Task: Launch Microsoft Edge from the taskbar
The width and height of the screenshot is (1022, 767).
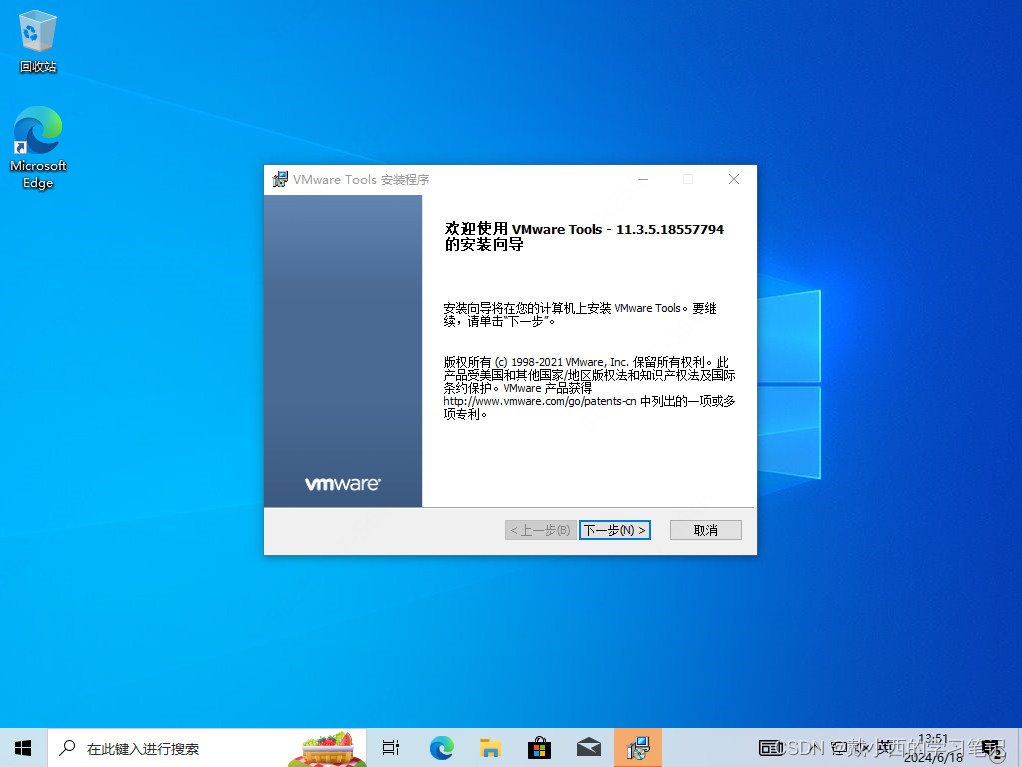Action: (441, 748)
